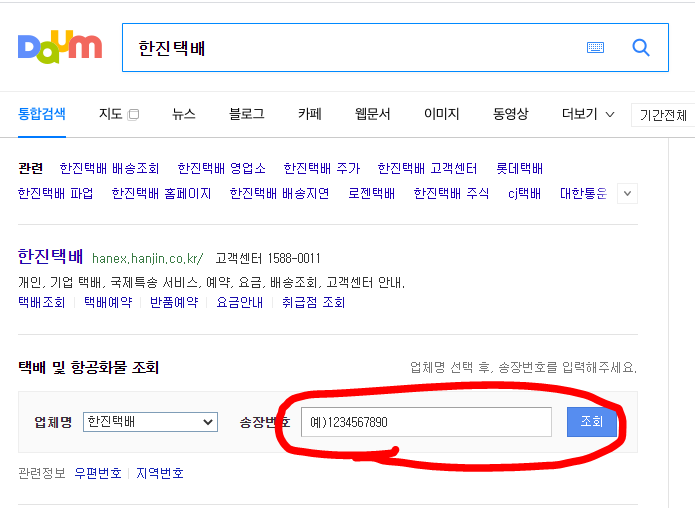Open the 취급점 조회 sublink
The image size is (695, 508).
313,302
